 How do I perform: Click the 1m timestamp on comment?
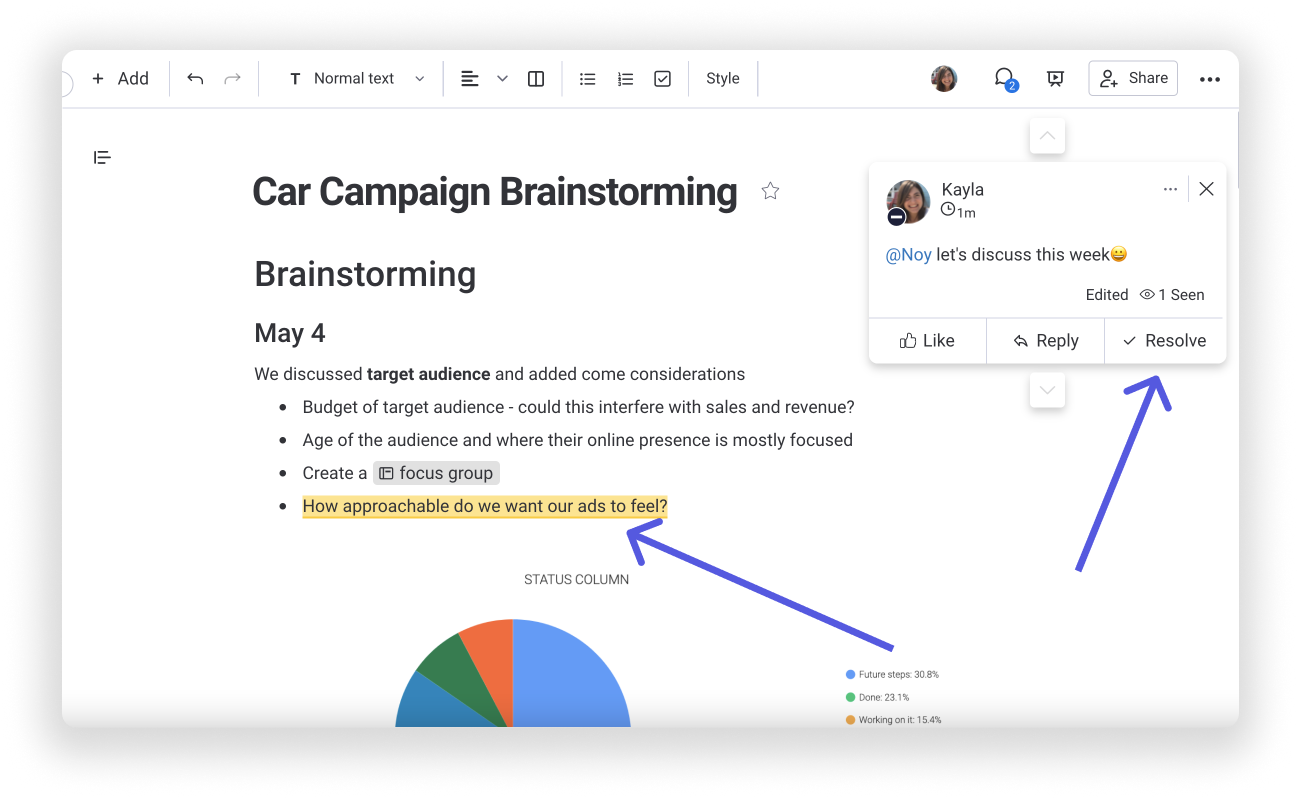[x=958, y=211]
